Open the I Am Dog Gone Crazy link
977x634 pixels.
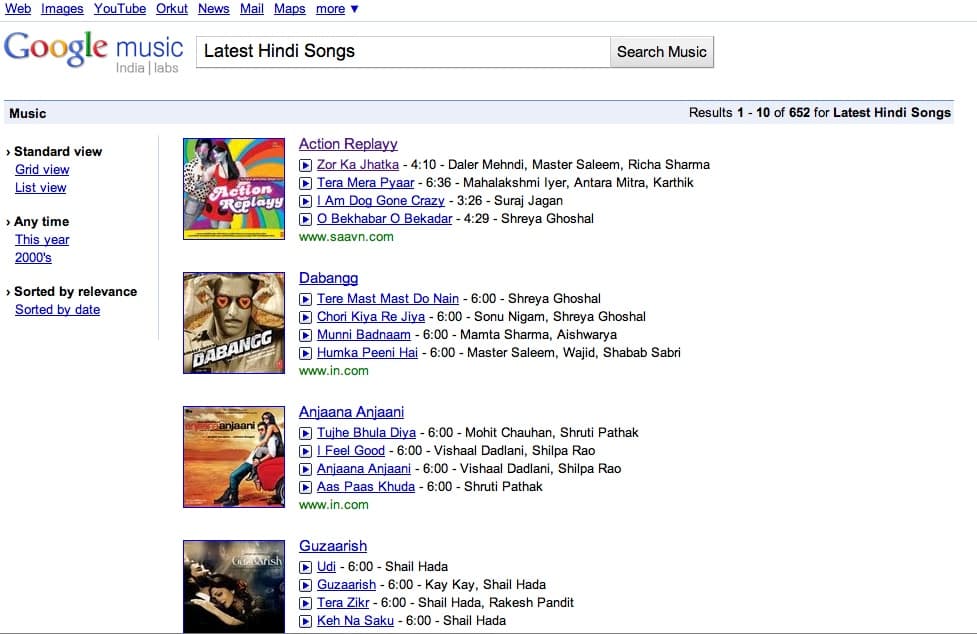click(x=381, y=201)
